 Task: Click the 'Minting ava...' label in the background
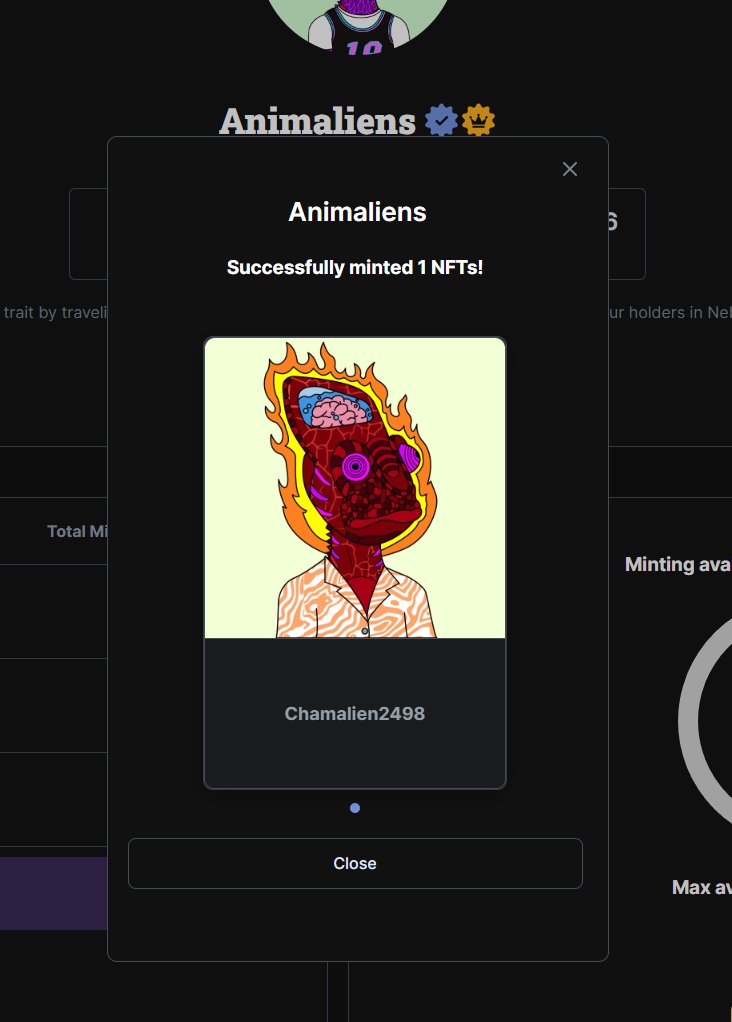678,564
